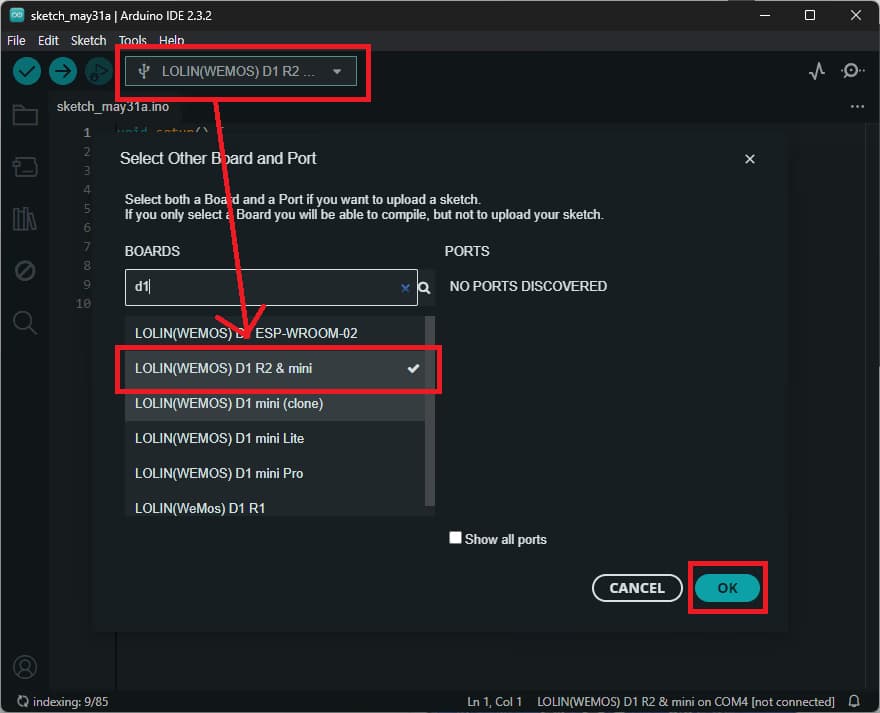880x713 pixels.
Task: Open the Serial Plotter icon
Action: [x=817, y=71]
